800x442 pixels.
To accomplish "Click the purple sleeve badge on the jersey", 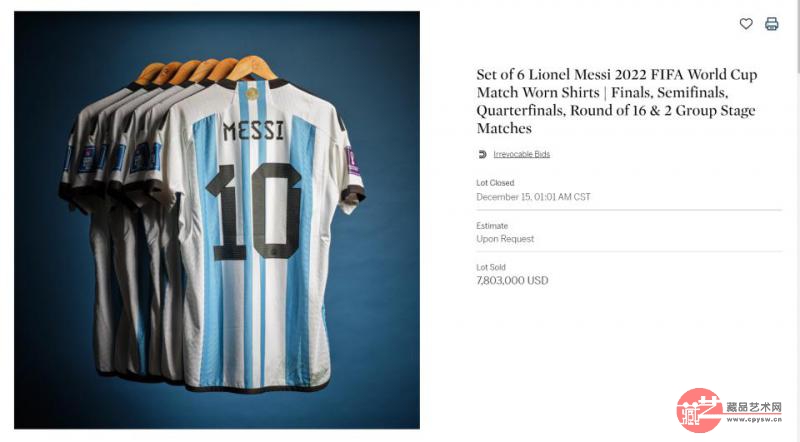I will coord(352,161).
